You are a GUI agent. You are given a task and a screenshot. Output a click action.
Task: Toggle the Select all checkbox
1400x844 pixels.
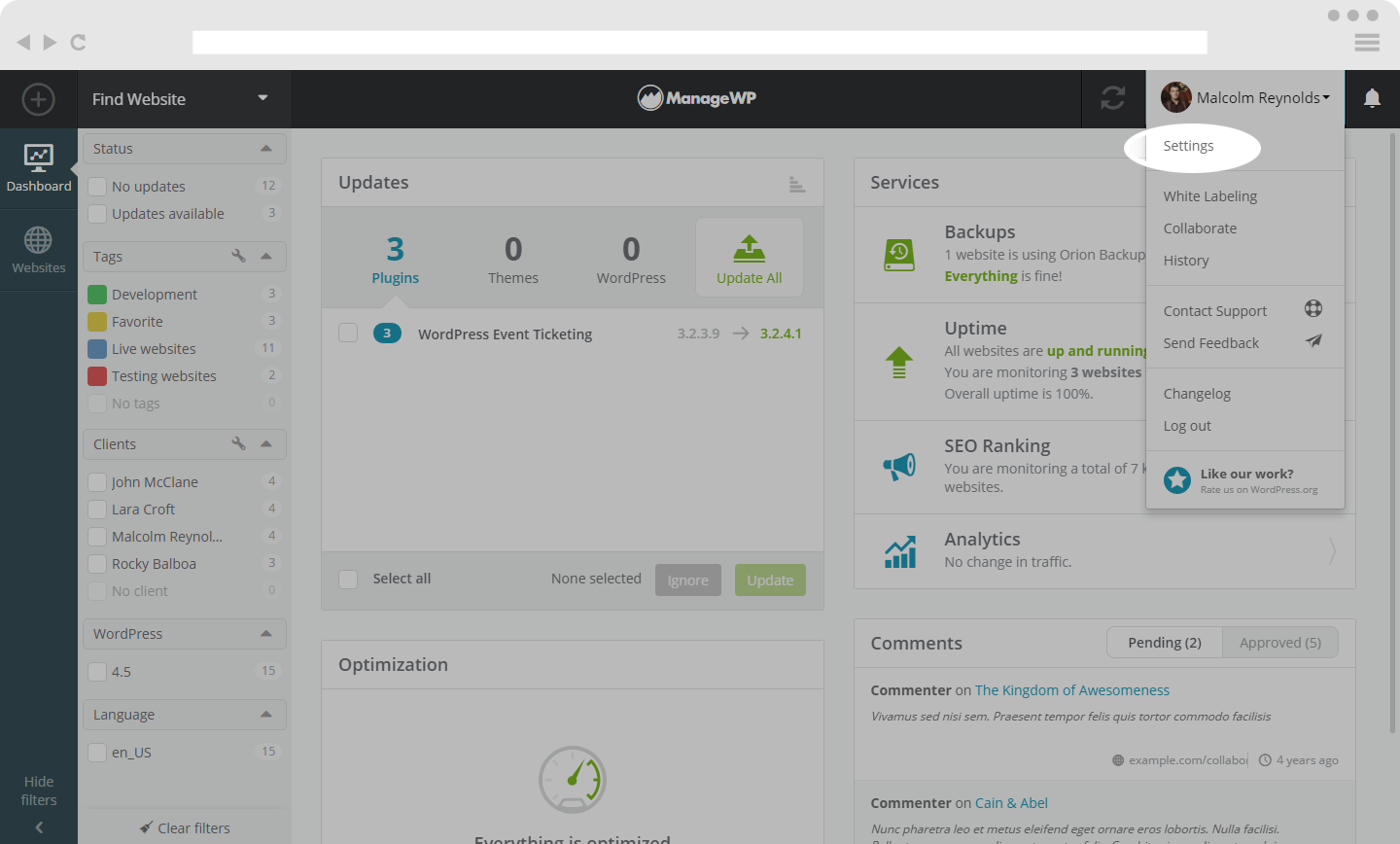tap(348, 579)
